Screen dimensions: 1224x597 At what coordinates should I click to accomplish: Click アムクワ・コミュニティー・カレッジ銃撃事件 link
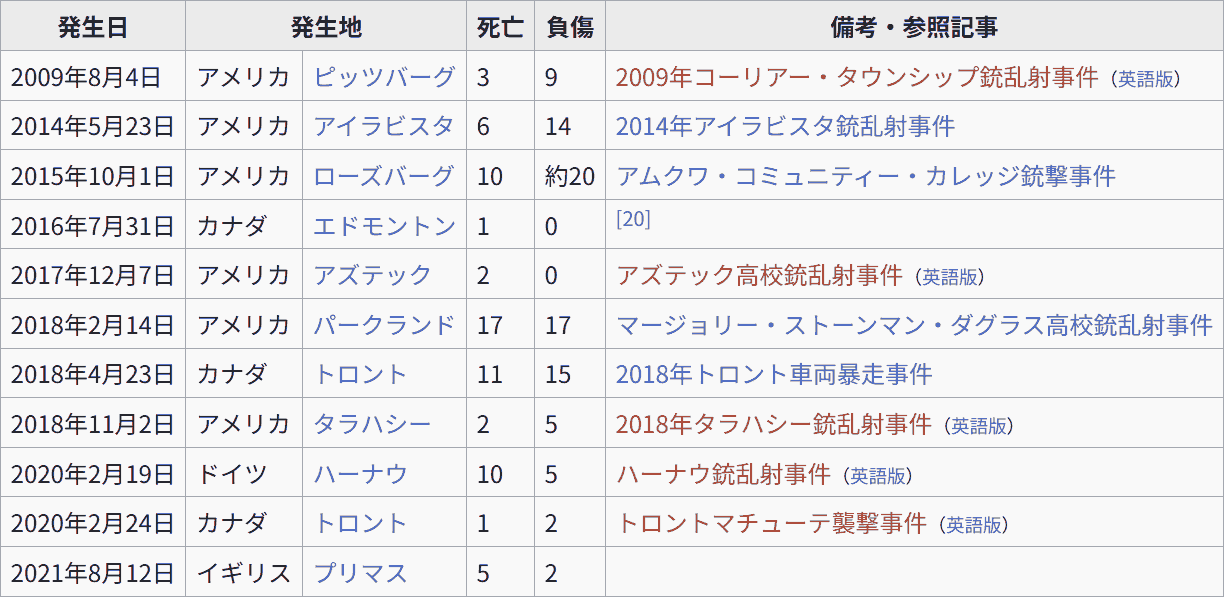tap(865, 176)
